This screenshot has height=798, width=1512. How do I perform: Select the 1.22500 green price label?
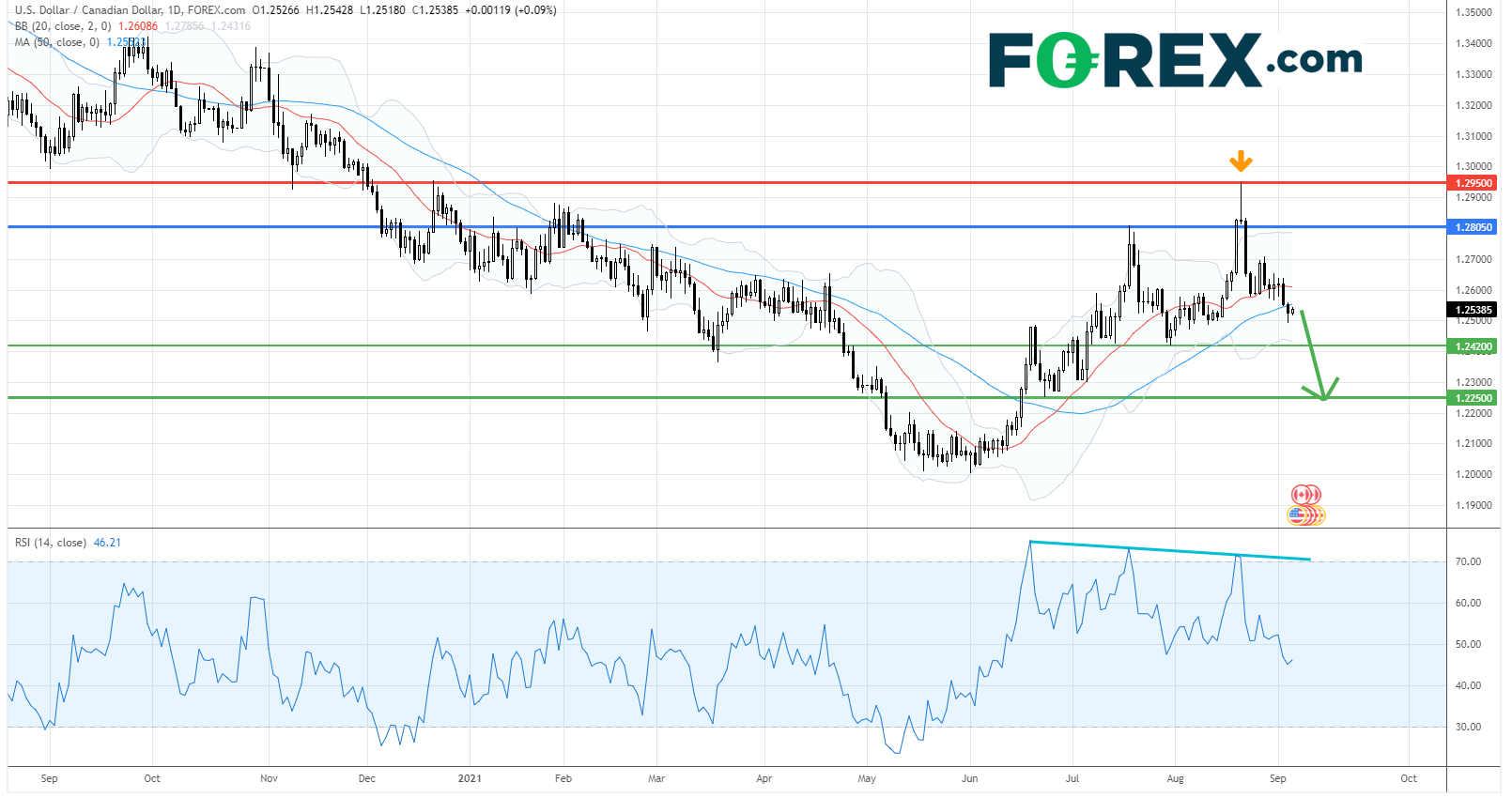click(1473, 398)
